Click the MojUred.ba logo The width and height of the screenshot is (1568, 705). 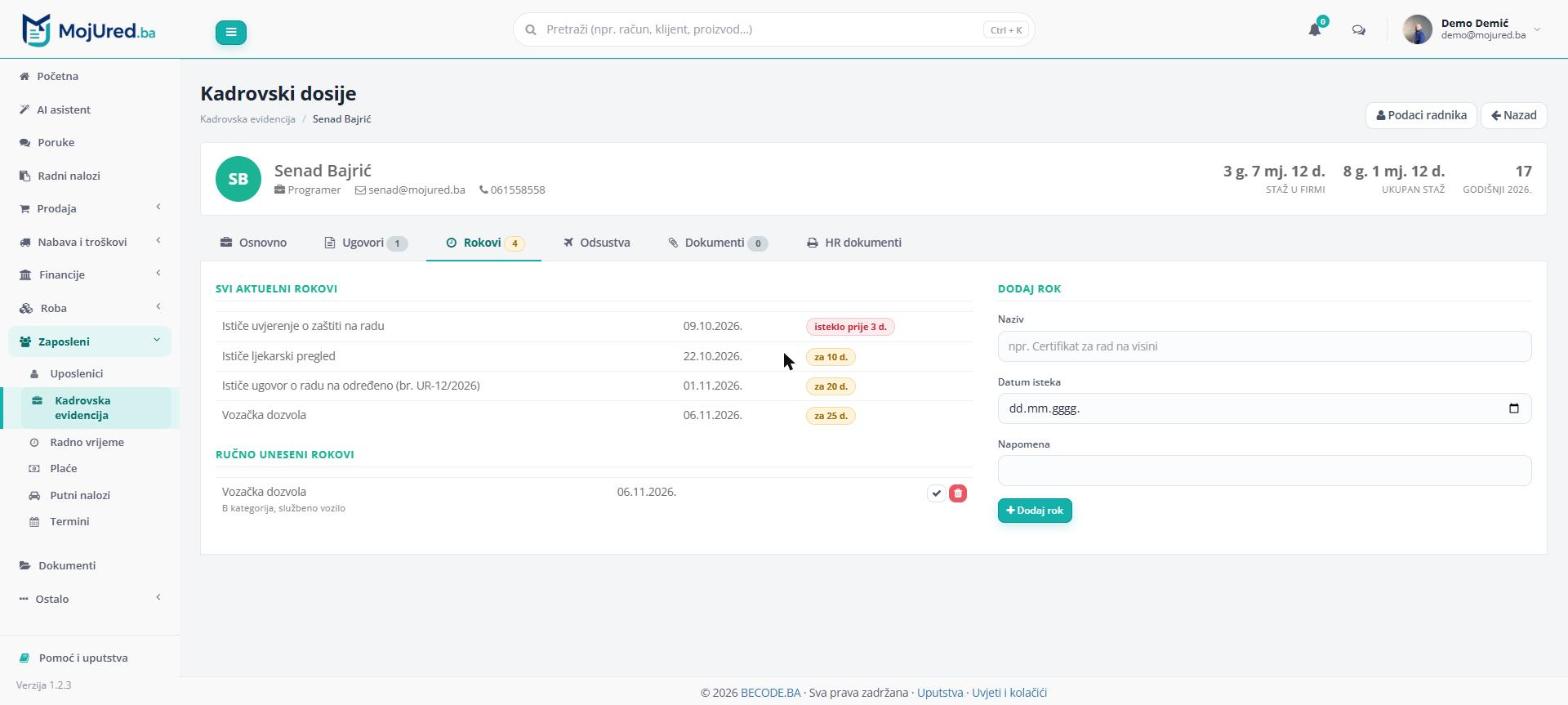(x=88, y=30)
